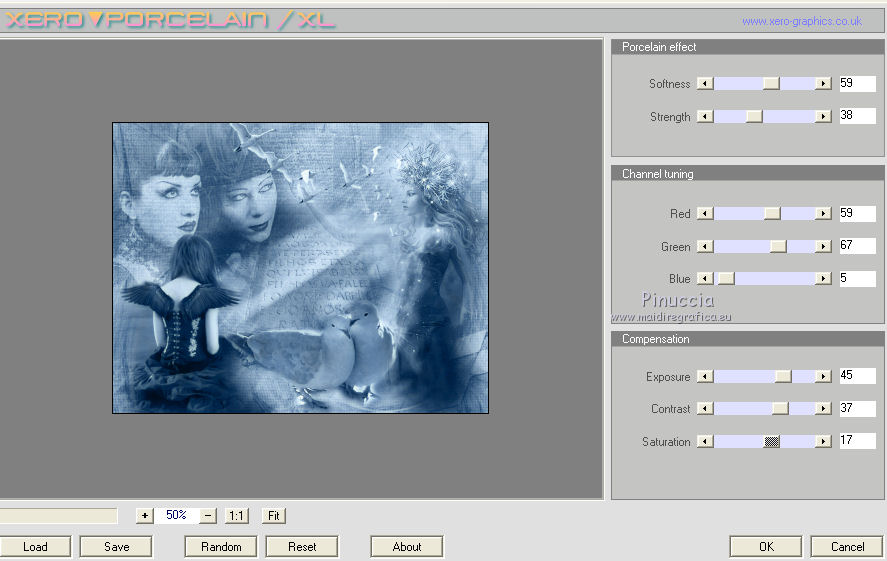Click the Strength slider thumb
This screenshot has height=561, width=887.
click(754, 116)
